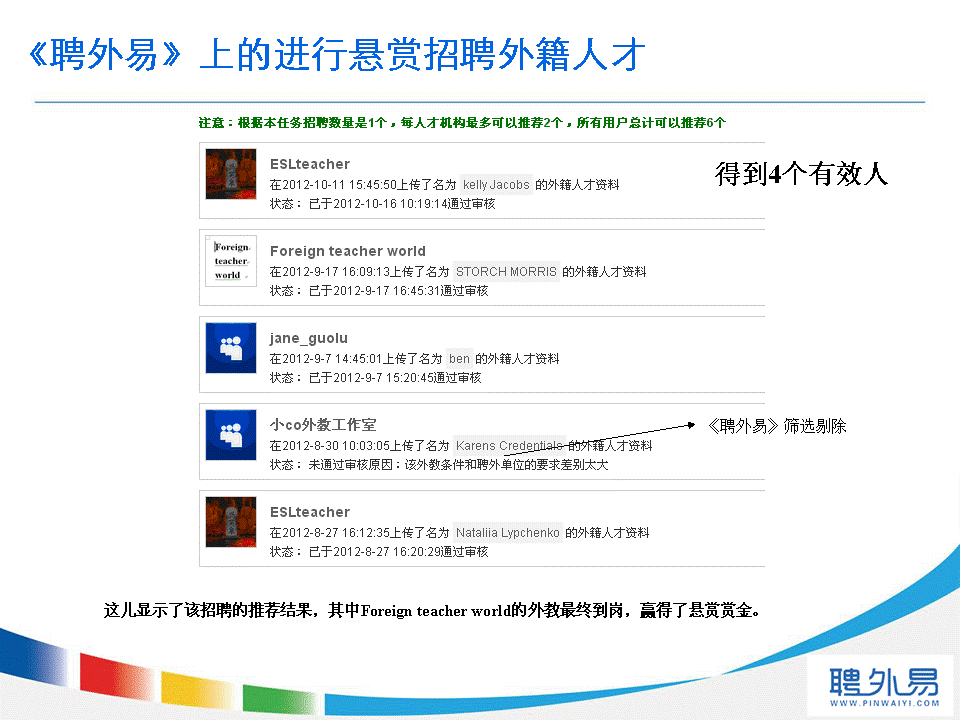The height and width of the screenshot is (720, 960).
Task: Click the ESLteacher avatar beside Nataliia Lypchenko entry
Action: tap(231, 522)
